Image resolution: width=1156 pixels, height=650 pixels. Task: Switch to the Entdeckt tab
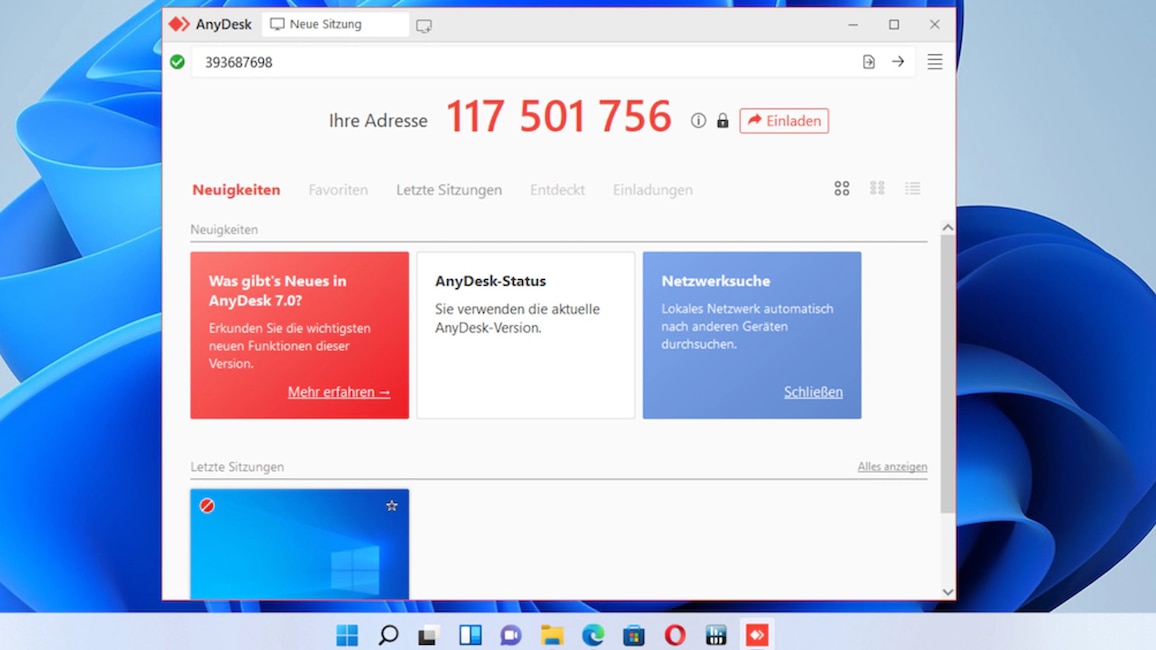(557, 190)
